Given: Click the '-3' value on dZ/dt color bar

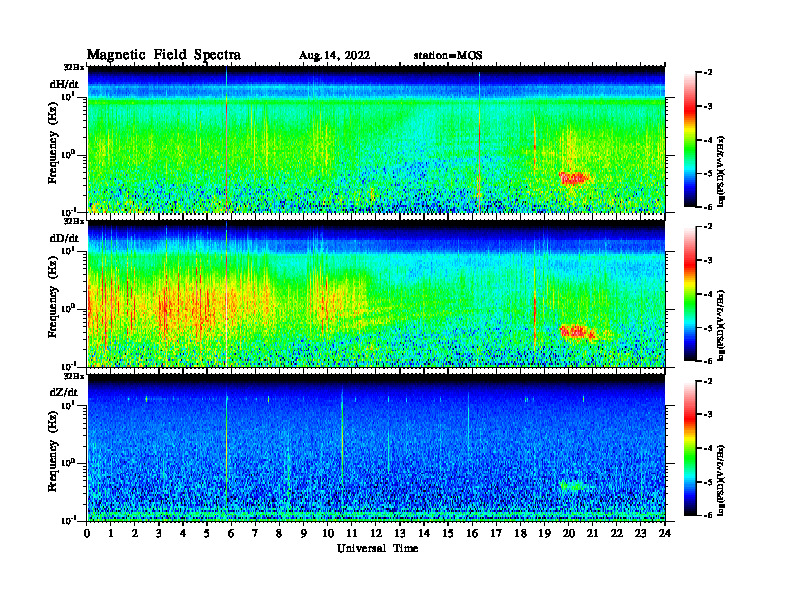Looking at the screenshot, I should [x=708, y=415].
